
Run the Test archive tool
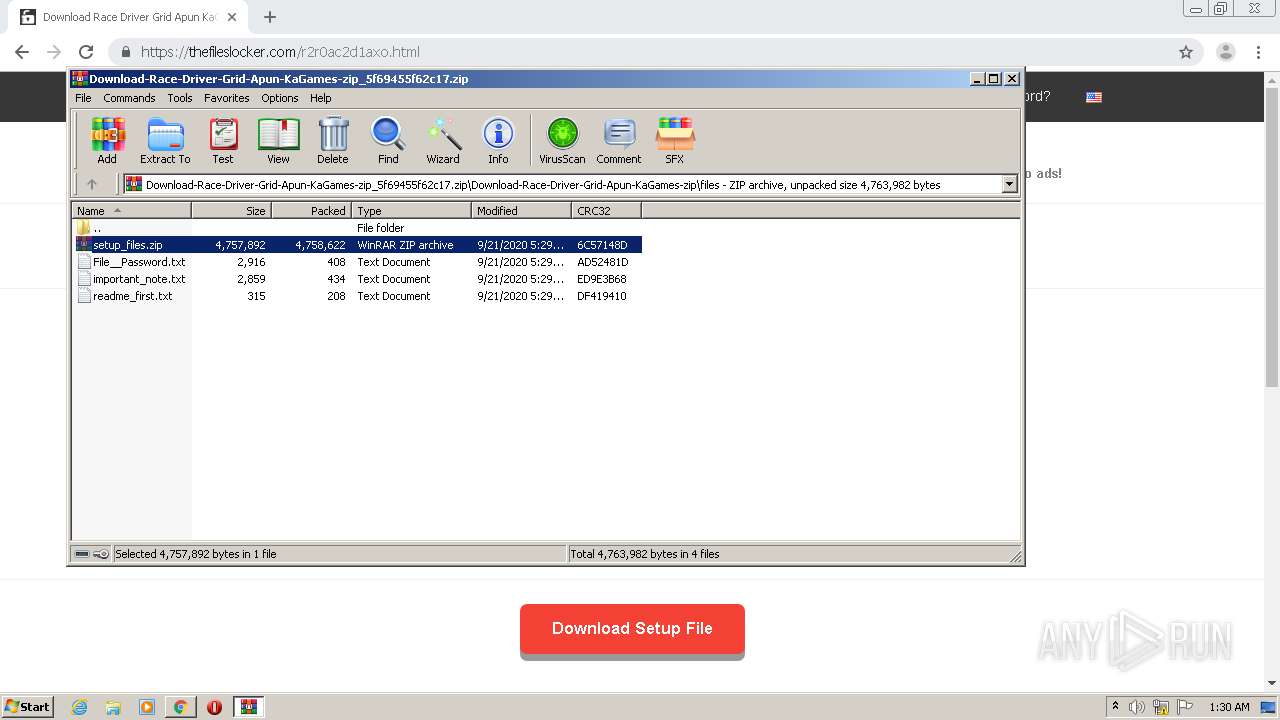coord(223,140)
